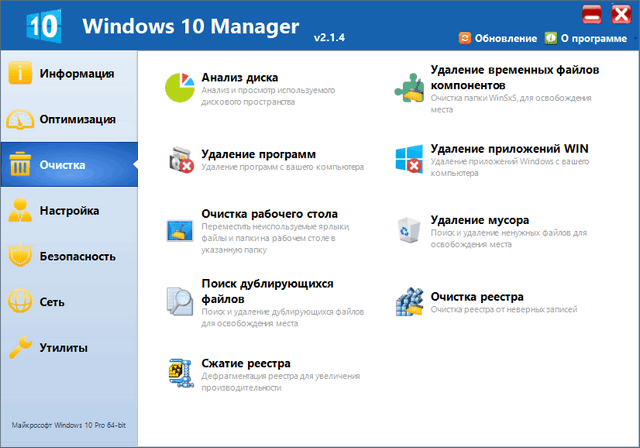Click the green puzzle component cleanup icon
The height and width of the screenshot is (448, 640).
tap(409, 87)
